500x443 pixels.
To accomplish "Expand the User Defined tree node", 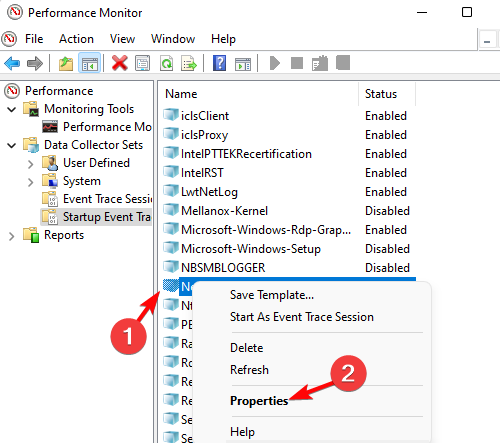I will pos(31,164).
